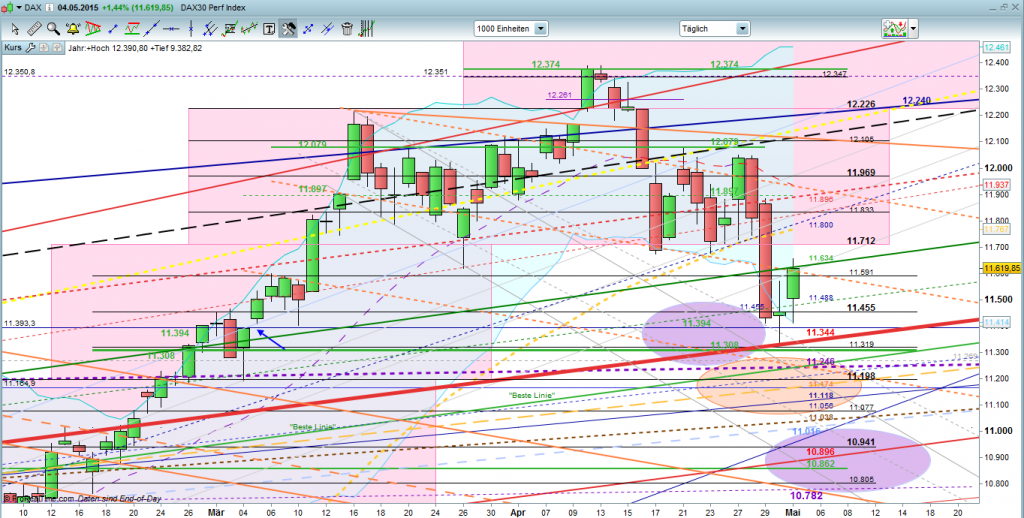Click the Kurs panel label
Viewport: 1024px width, 518px height.
(x=12, y=48)
